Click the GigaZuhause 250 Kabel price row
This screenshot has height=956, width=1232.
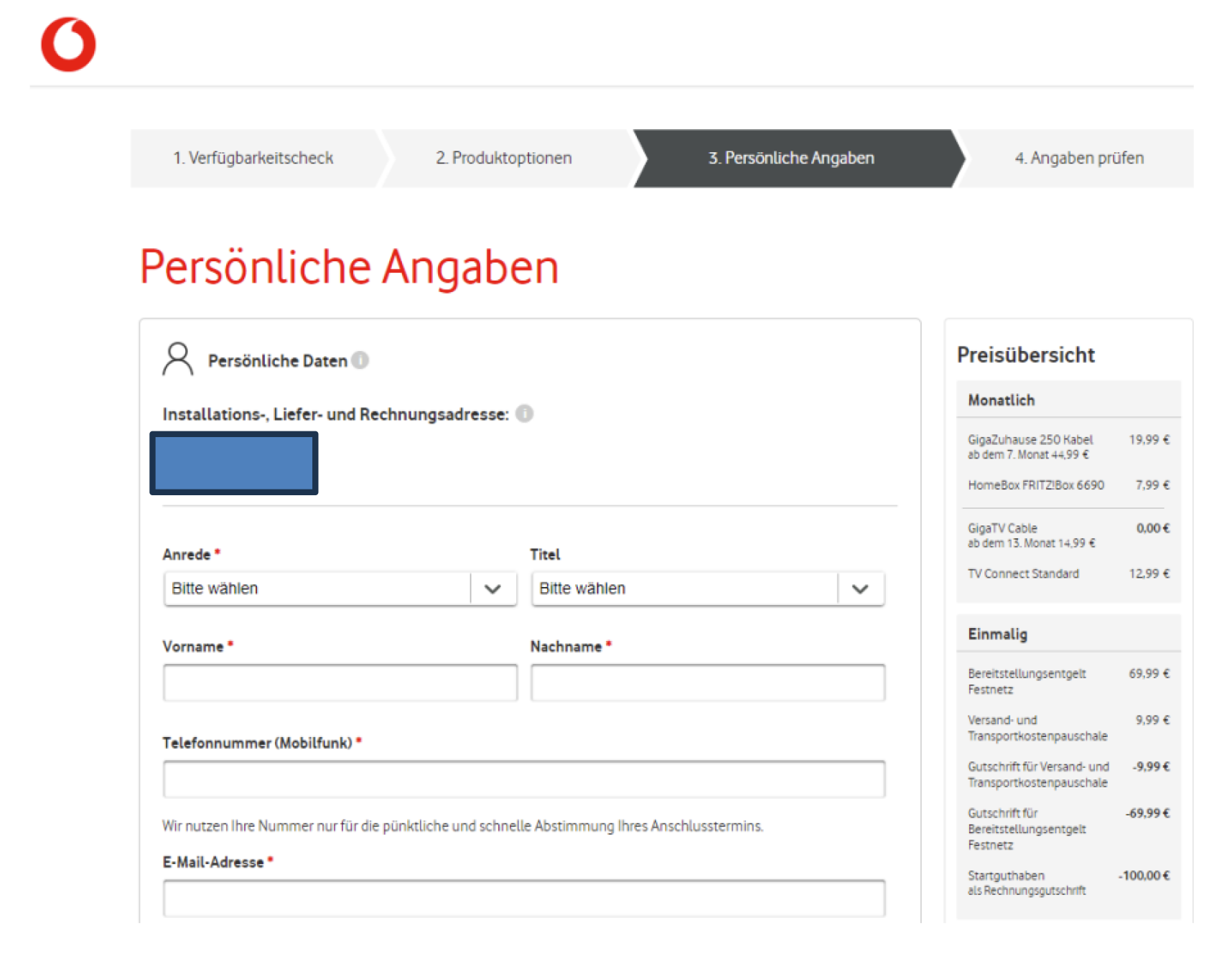click(x=1068, y=446)
